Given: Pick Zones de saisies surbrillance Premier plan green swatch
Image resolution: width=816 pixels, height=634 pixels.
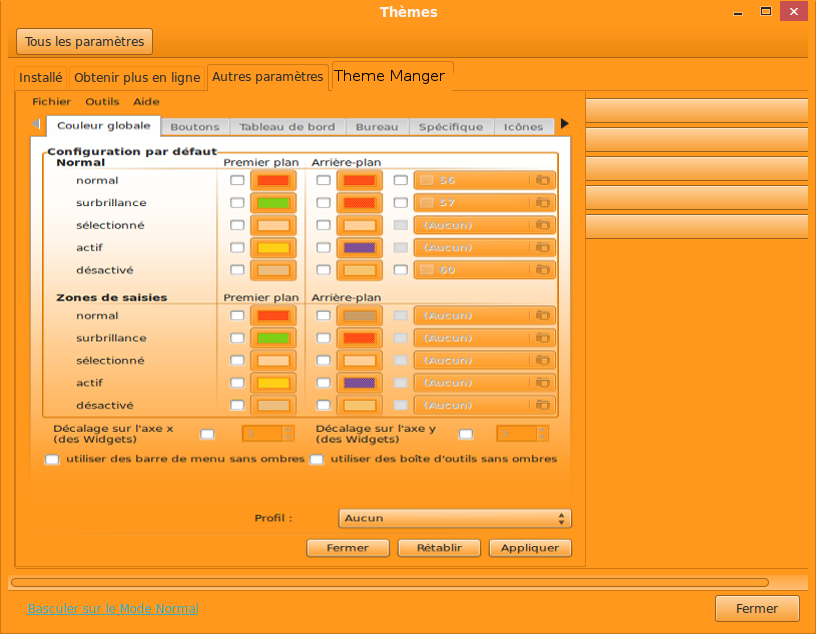Looking at the screenshot, I should [x=273, y=338].
